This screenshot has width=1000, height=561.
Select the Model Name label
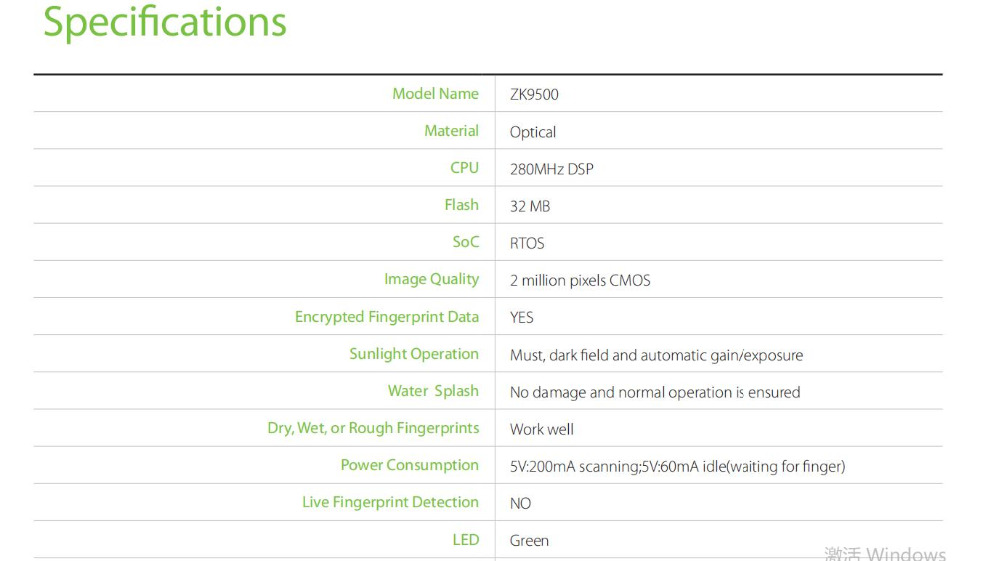[x=435, y=94]
